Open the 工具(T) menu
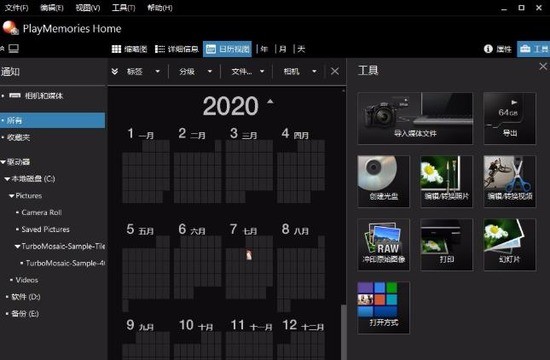 coord(123,8)
